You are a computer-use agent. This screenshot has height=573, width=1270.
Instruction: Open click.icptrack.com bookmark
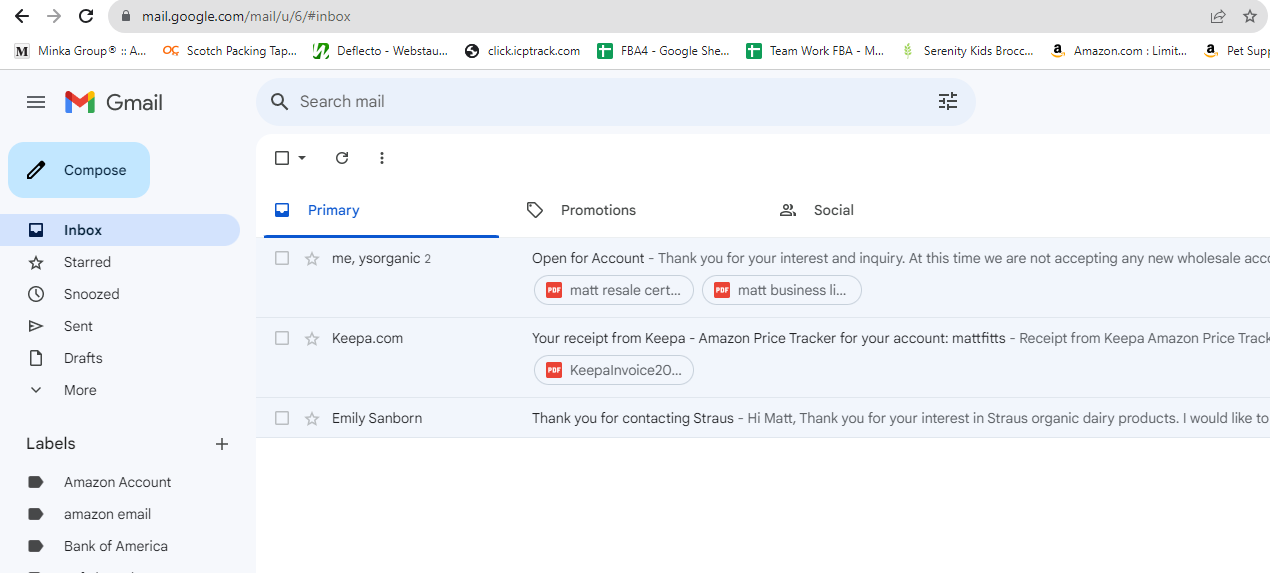pyautogui.click(x=523, y=51)
